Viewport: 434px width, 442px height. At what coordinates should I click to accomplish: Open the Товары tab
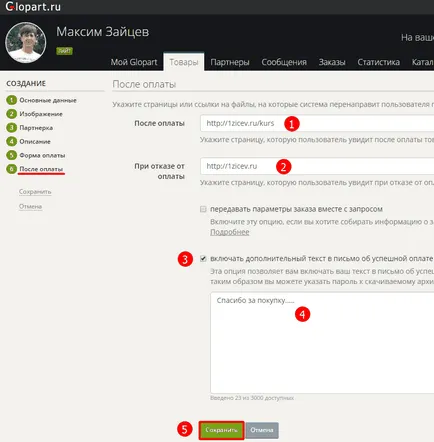(x=184, y=62)
